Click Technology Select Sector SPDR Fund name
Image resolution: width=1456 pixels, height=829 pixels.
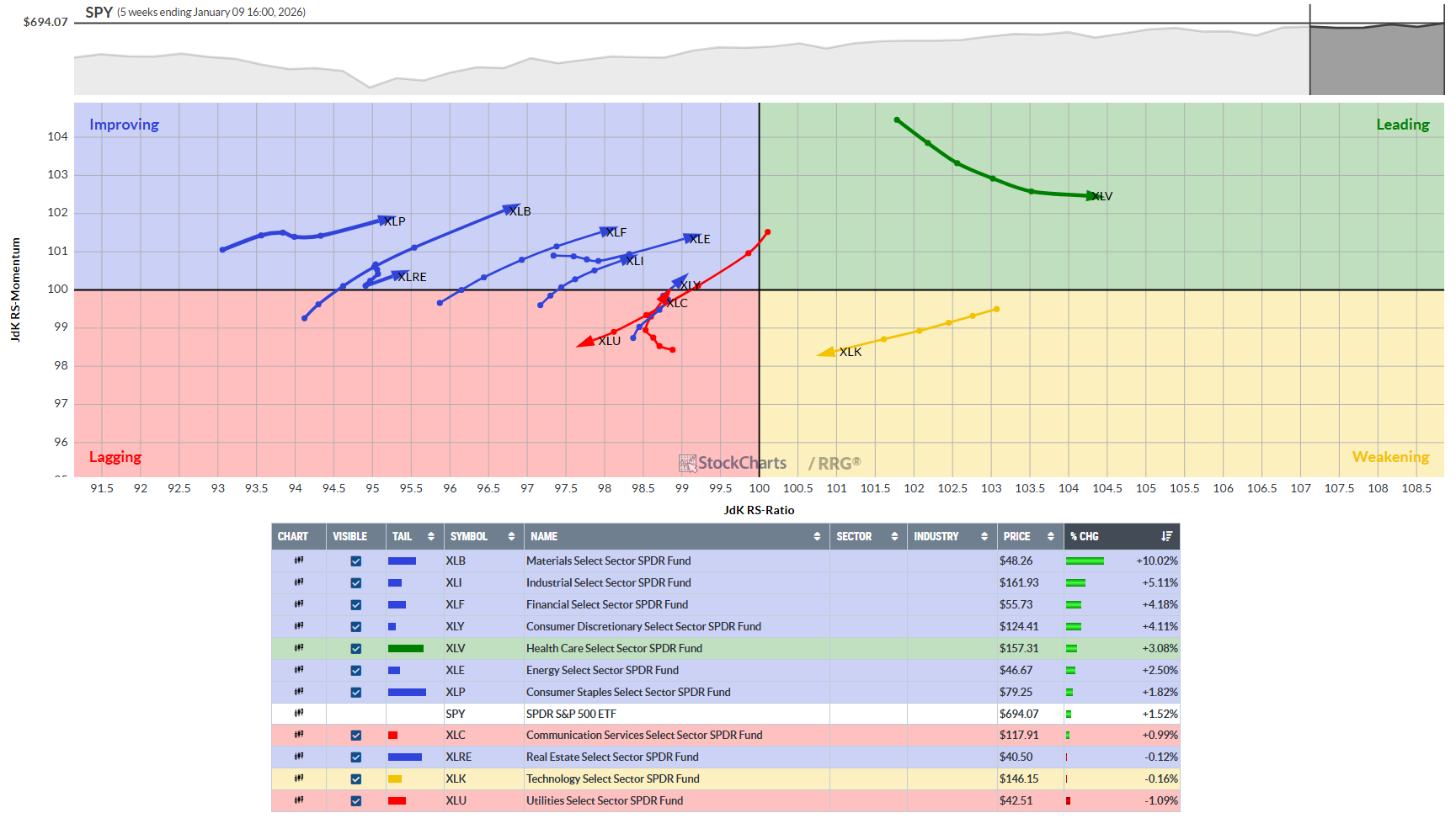click(613, 779)
